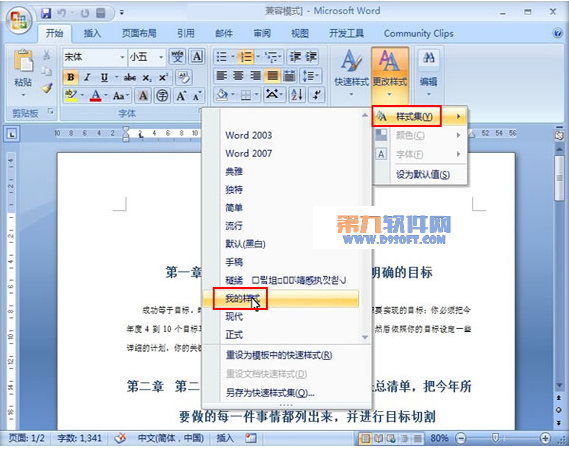The height and width of the screenshot is (450, 569).
Task: Click 设为默认值 Set as Default
Action: tap(423, 174)
